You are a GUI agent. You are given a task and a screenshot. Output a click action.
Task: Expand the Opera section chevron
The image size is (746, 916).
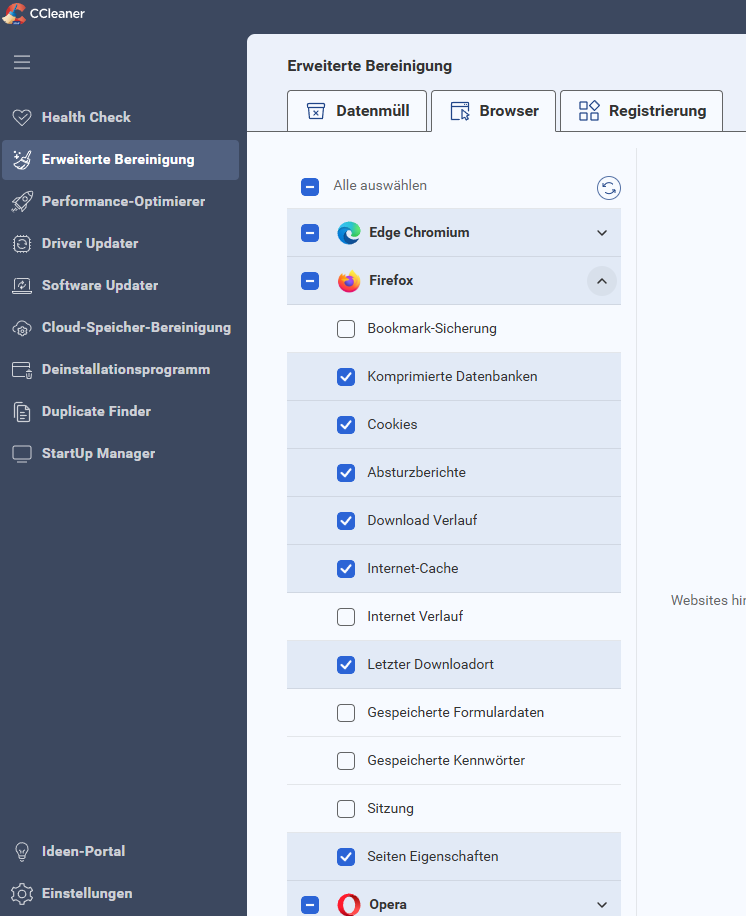(602, 904)
